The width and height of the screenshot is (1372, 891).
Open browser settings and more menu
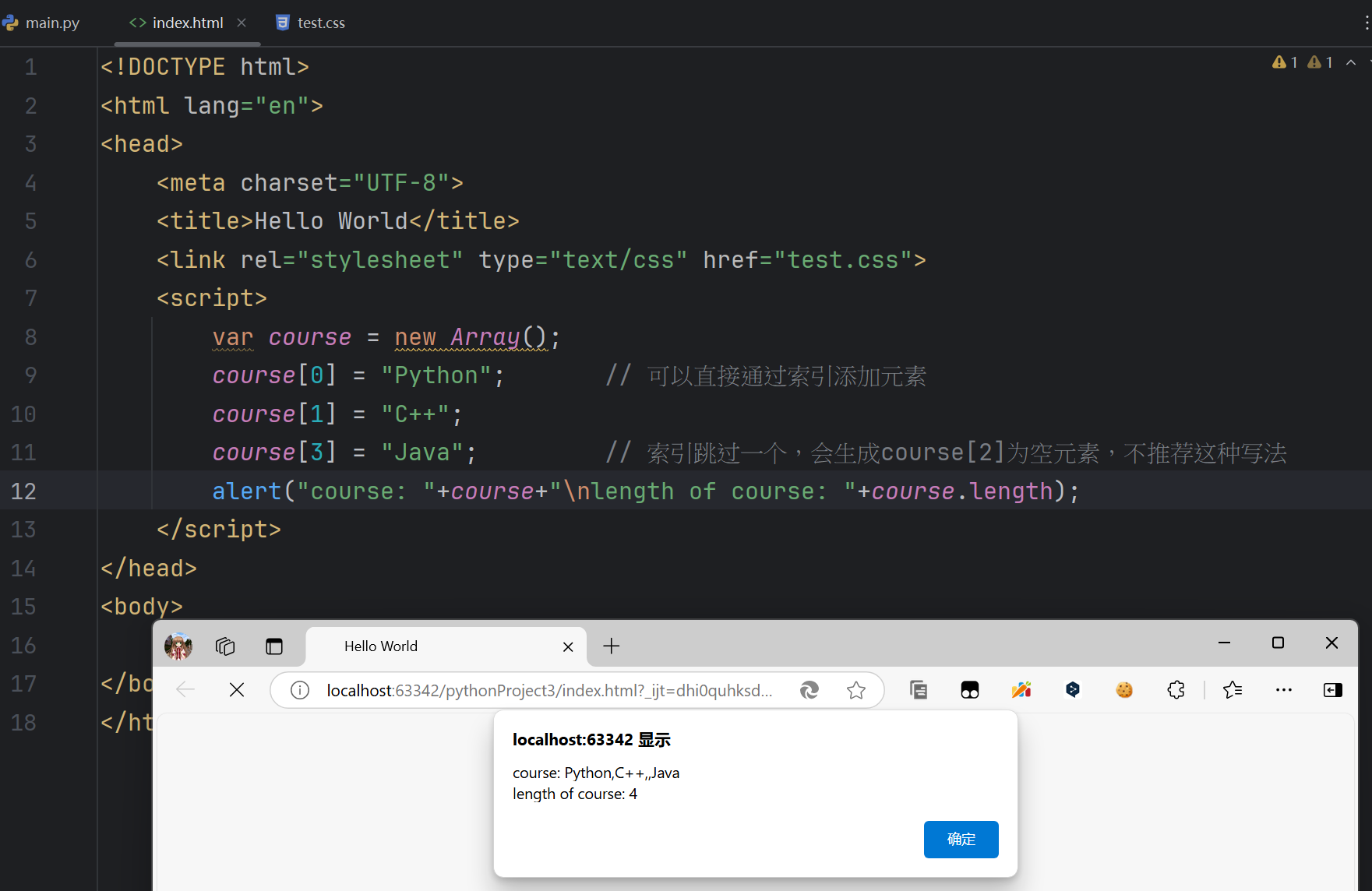1283,690
